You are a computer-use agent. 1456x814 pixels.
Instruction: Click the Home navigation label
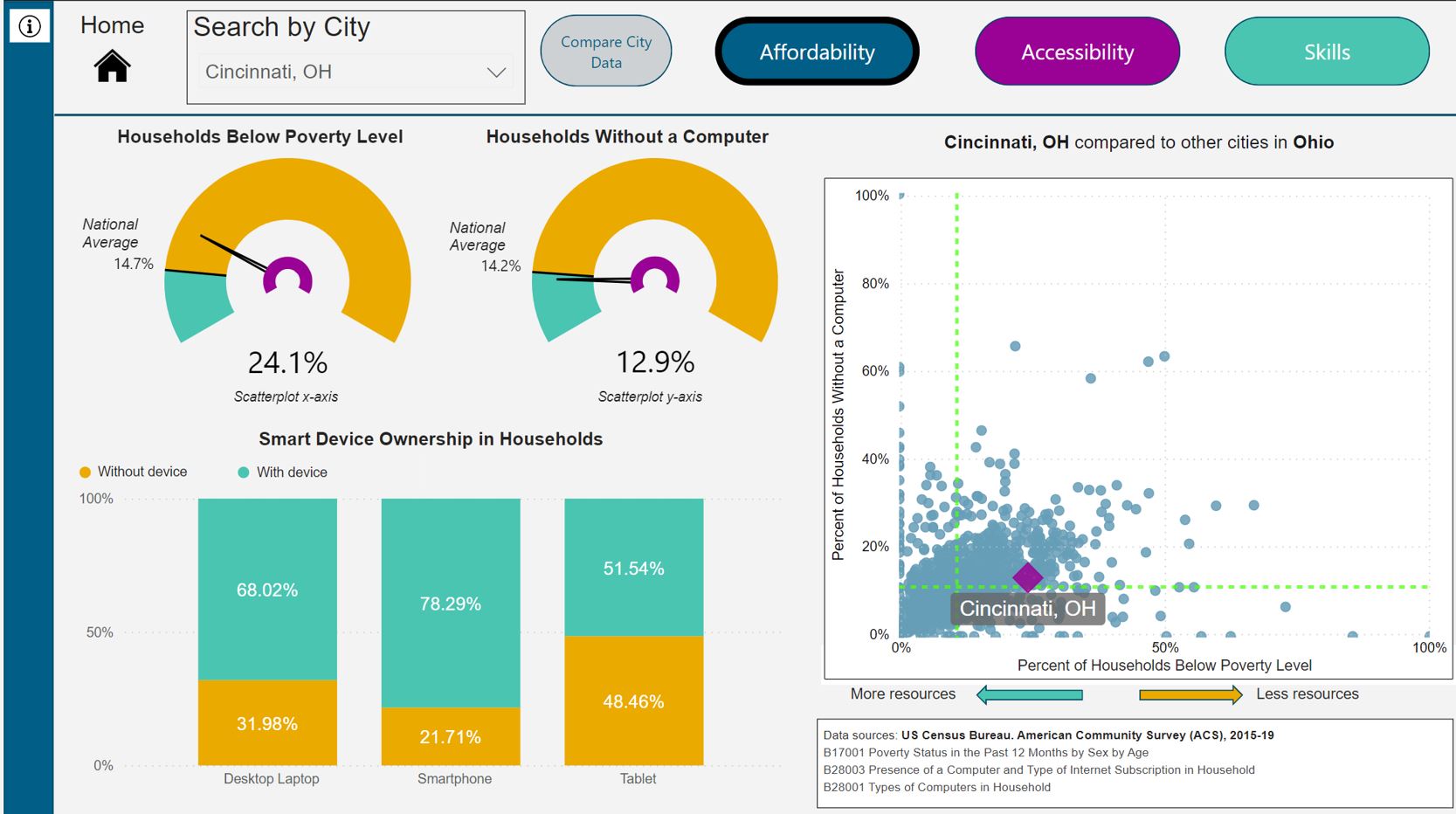point(112,25)
